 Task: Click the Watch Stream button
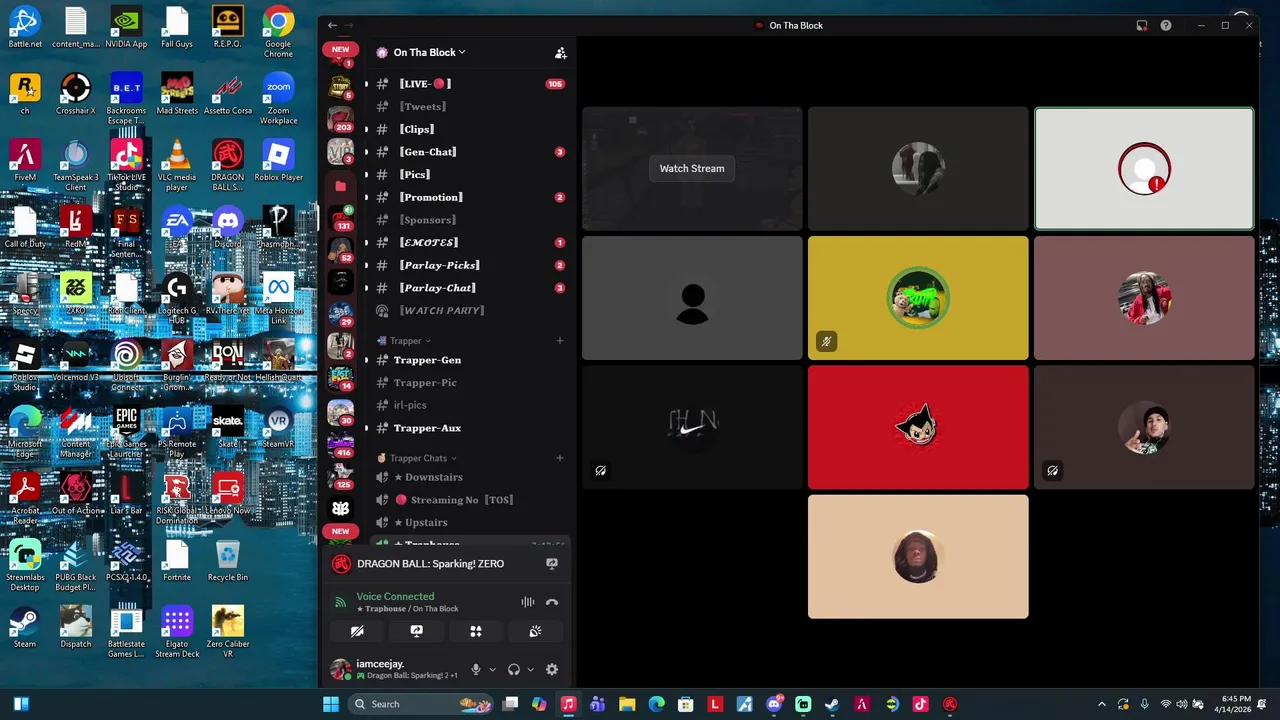692,169
